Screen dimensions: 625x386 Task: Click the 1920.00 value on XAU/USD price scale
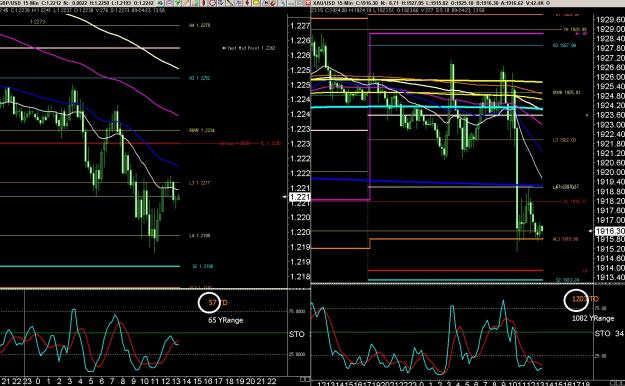610,172
